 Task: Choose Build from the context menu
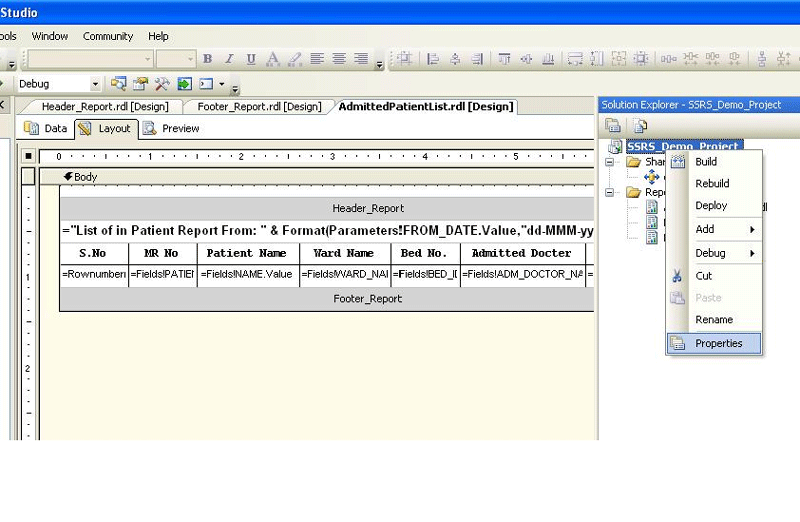coord(714,162)
